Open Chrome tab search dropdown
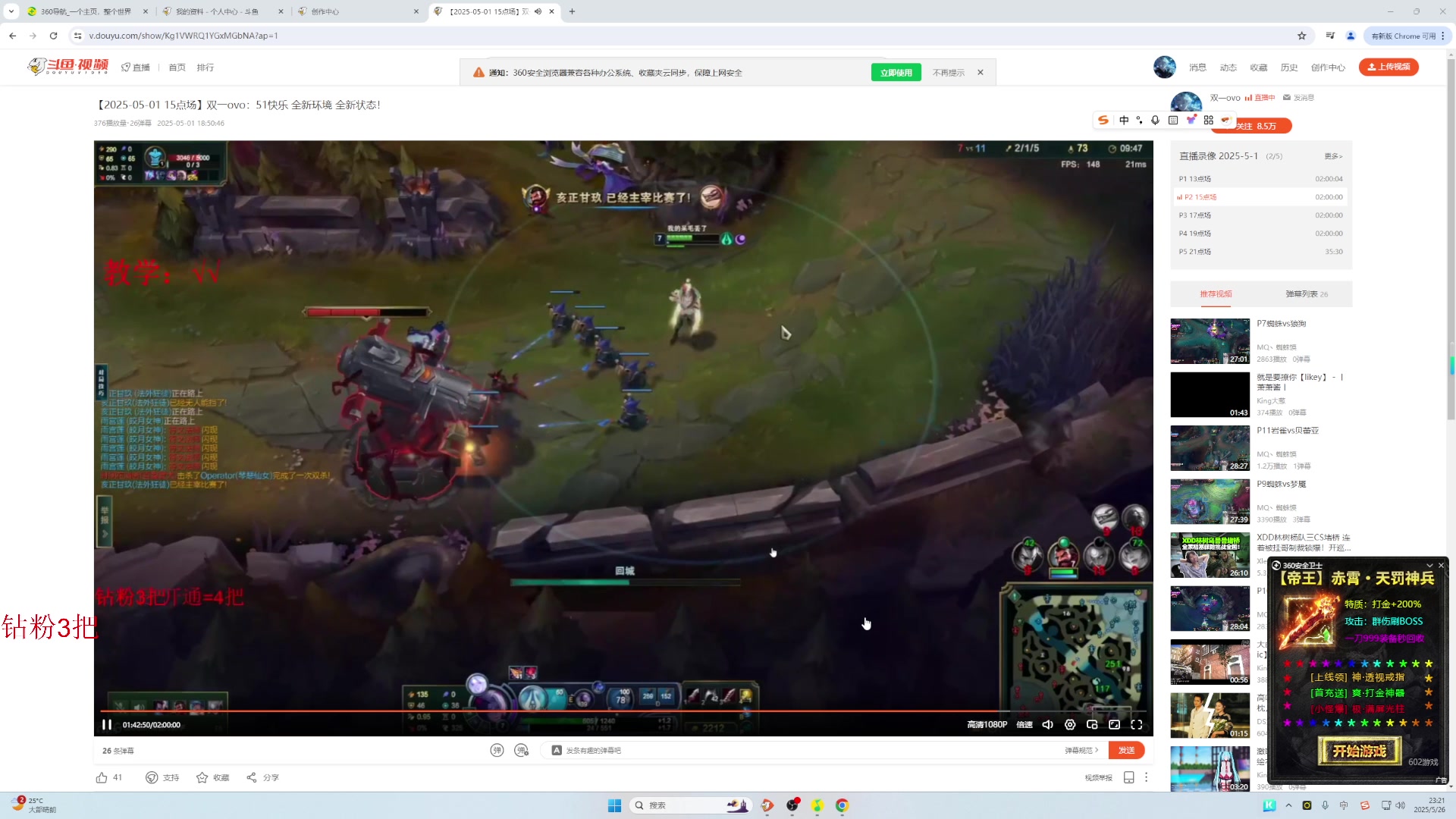 (11, 11)
